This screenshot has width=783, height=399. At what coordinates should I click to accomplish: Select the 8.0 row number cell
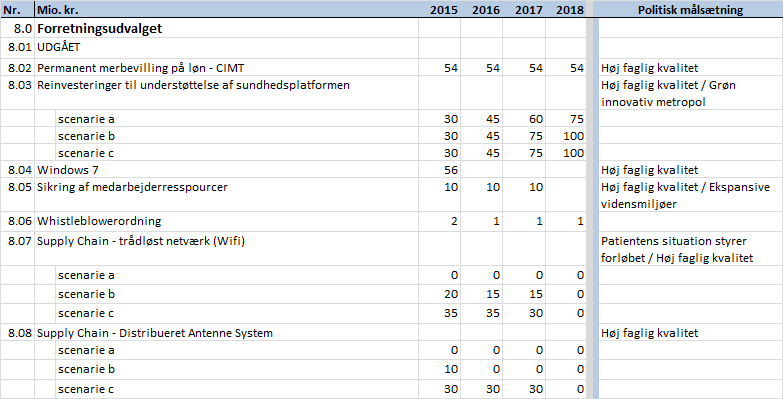pyautogui.click(x=17, y=28)
